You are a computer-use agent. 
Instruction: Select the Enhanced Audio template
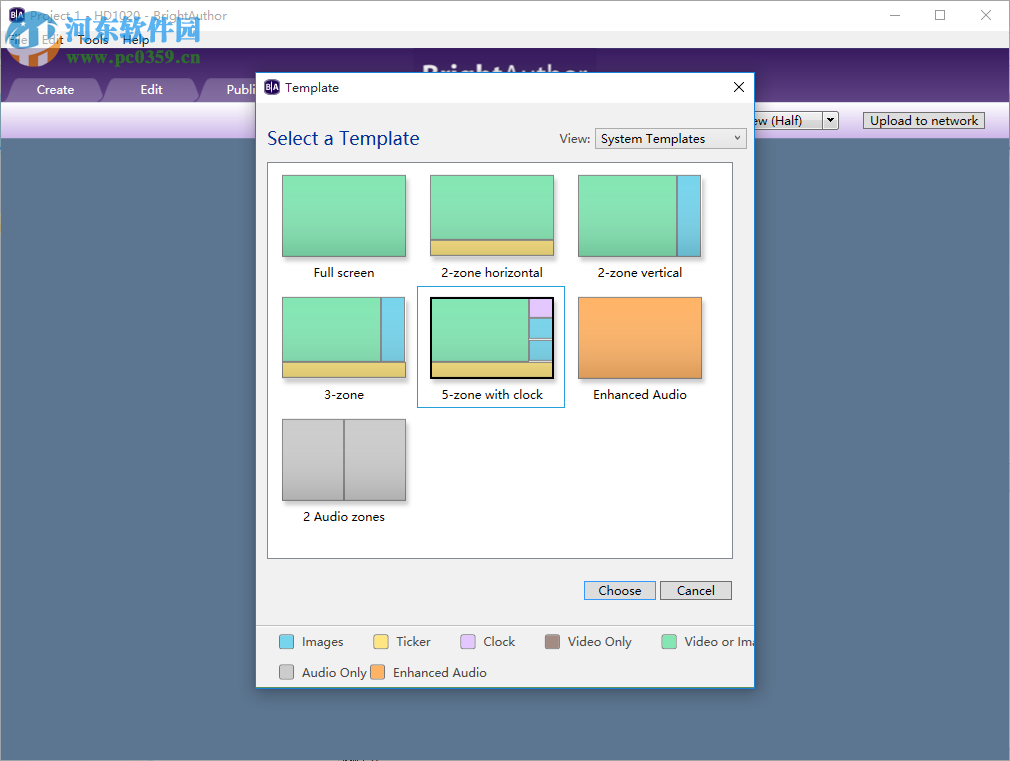pos(639,337)
